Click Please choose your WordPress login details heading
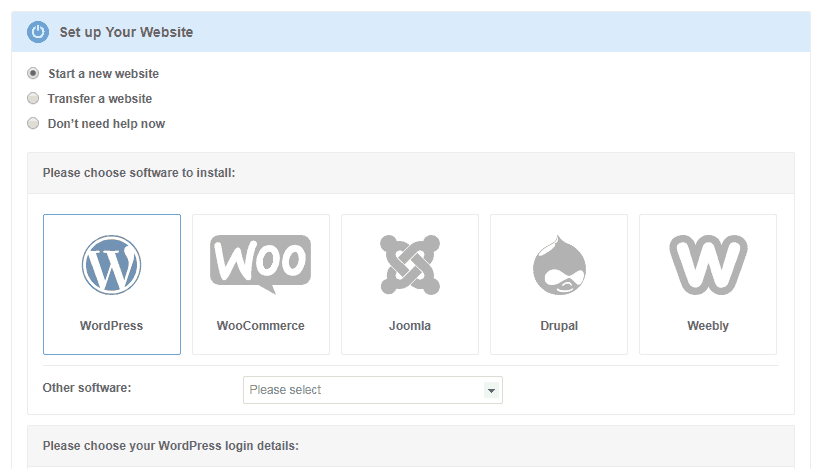821x469 pixels. click(171, 446)
